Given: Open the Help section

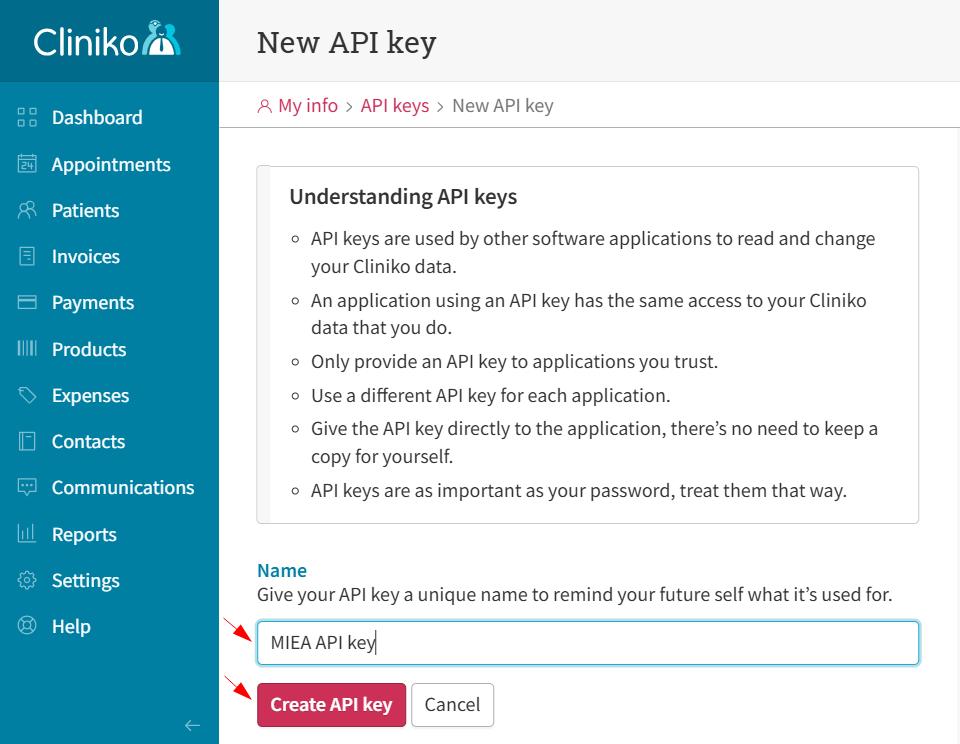Looking at the screenshot, I should tap(70, 626).
